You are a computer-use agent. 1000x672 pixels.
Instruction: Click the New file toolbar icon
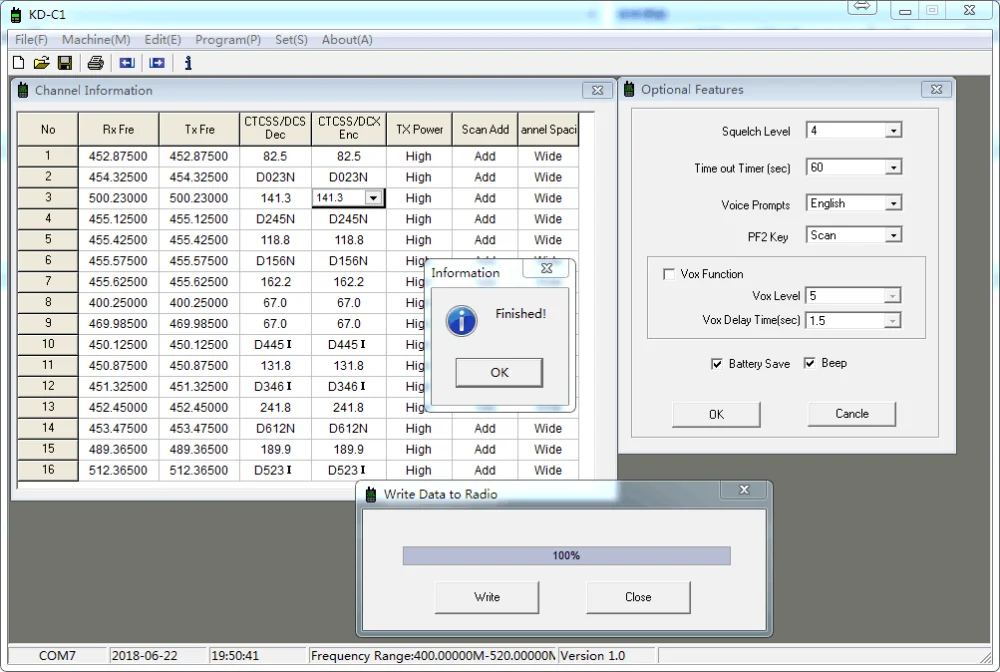[x=18, y=63]
